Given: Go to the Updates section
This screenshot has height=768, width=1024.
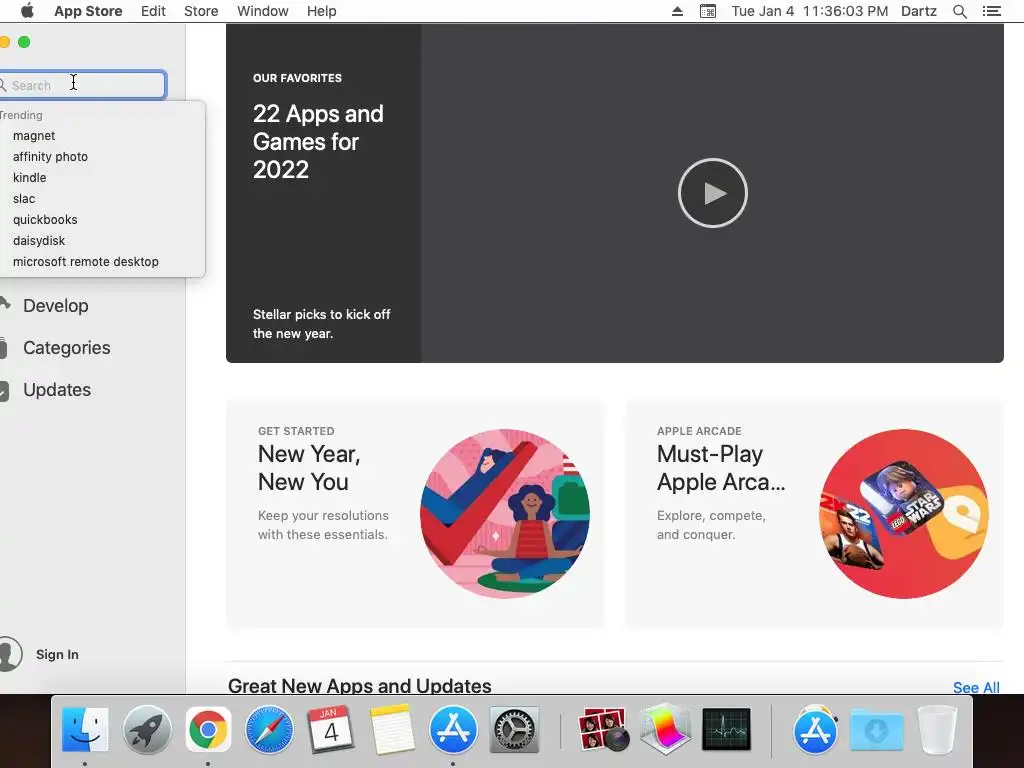Looking at the screenshot, I should pyautogui.click(x=57, y=390).
